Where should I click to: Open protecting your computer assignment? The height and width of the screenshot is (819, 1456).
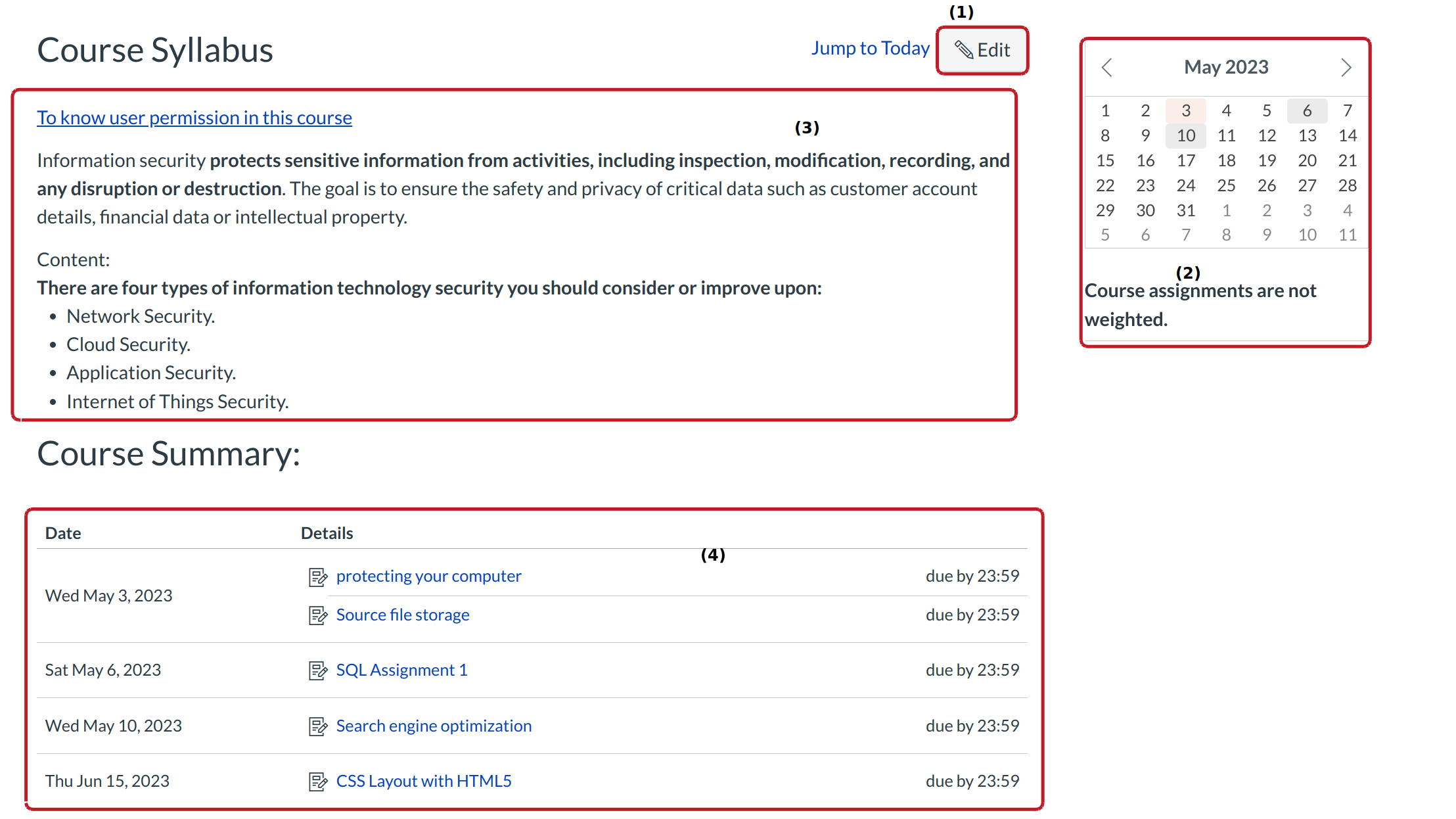(428, 576)
